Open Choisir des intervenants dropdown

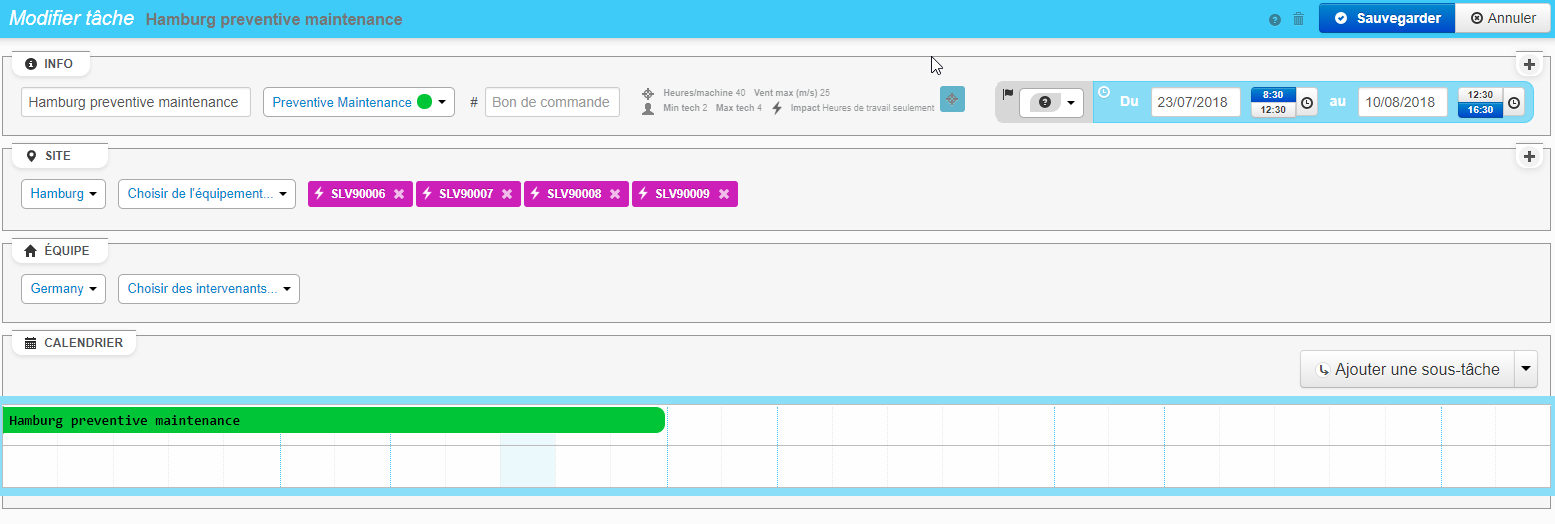[208, 289]
